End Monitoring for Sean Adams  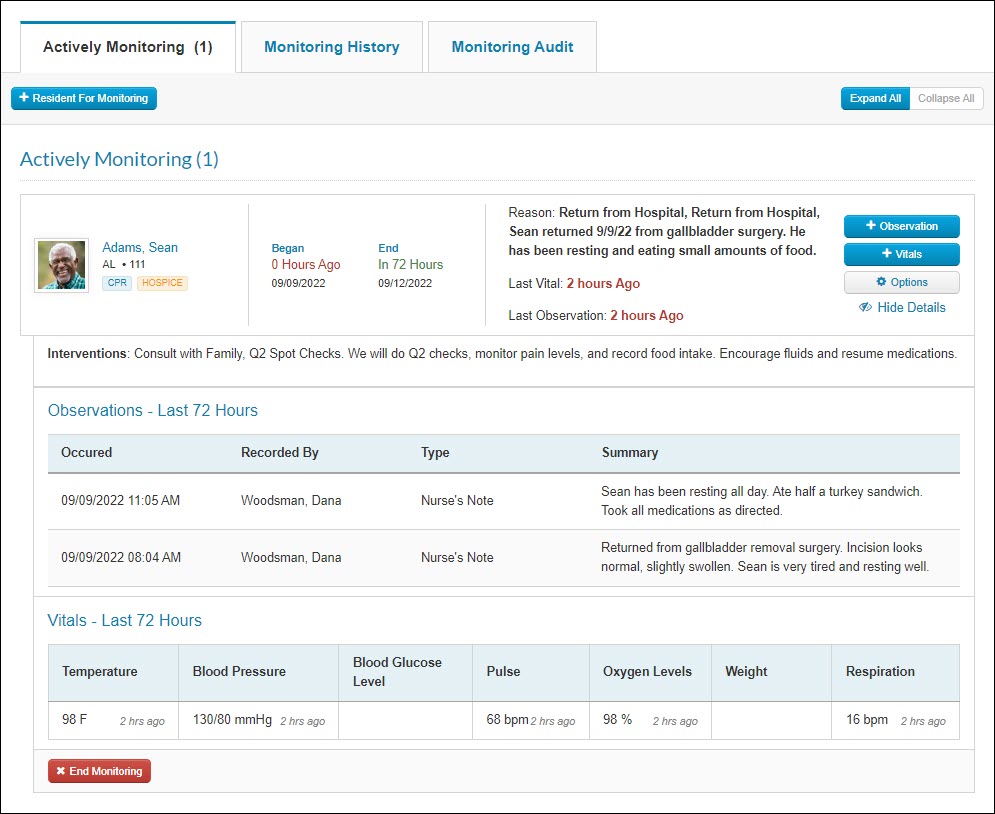100,771
